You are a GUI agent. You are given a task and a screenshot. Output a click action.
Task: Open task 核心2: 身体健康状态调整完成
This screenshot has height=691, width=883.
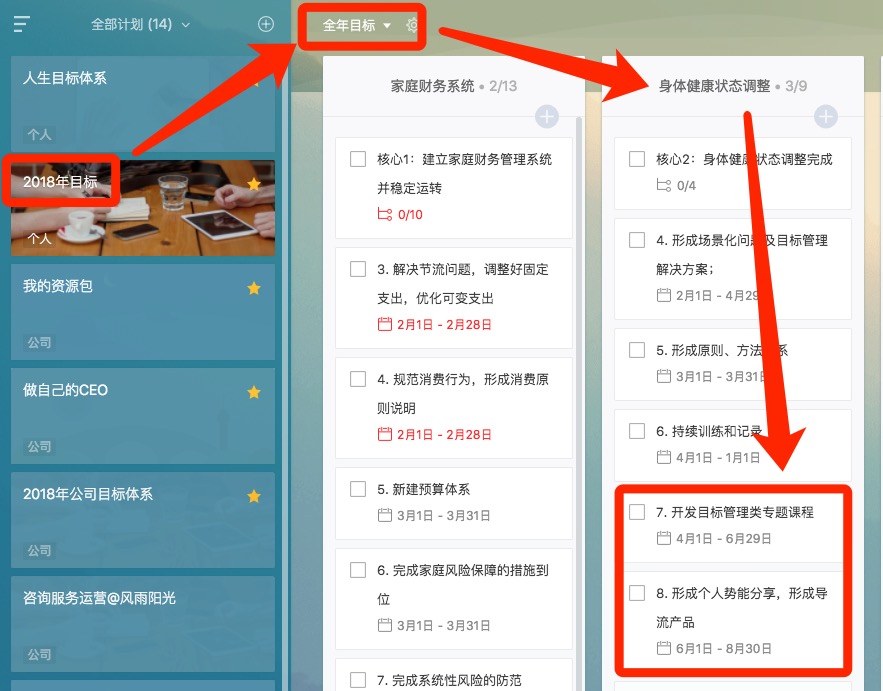pyautogui.click(x=733, y=173)
